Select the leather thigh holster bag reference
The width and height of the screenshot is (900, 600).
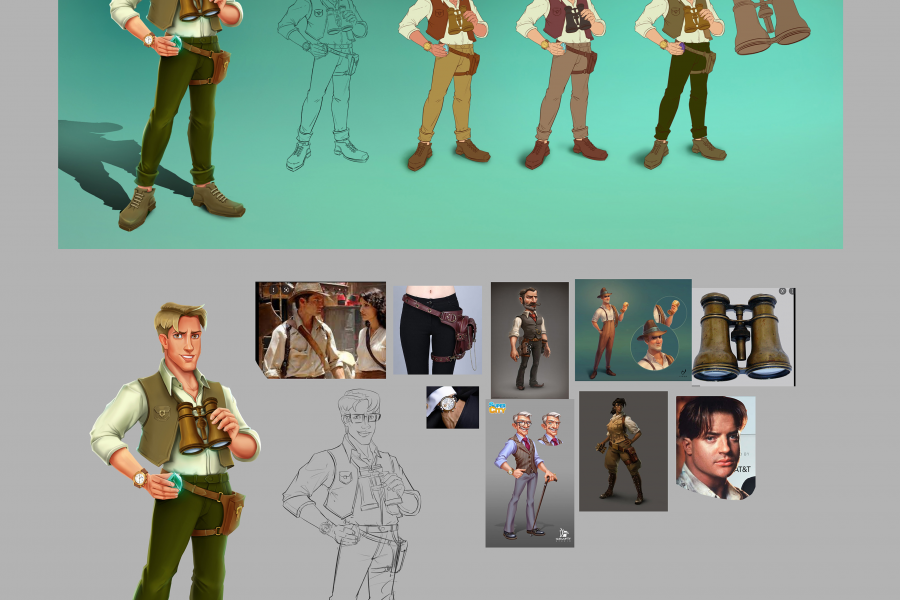click(437, 330)
